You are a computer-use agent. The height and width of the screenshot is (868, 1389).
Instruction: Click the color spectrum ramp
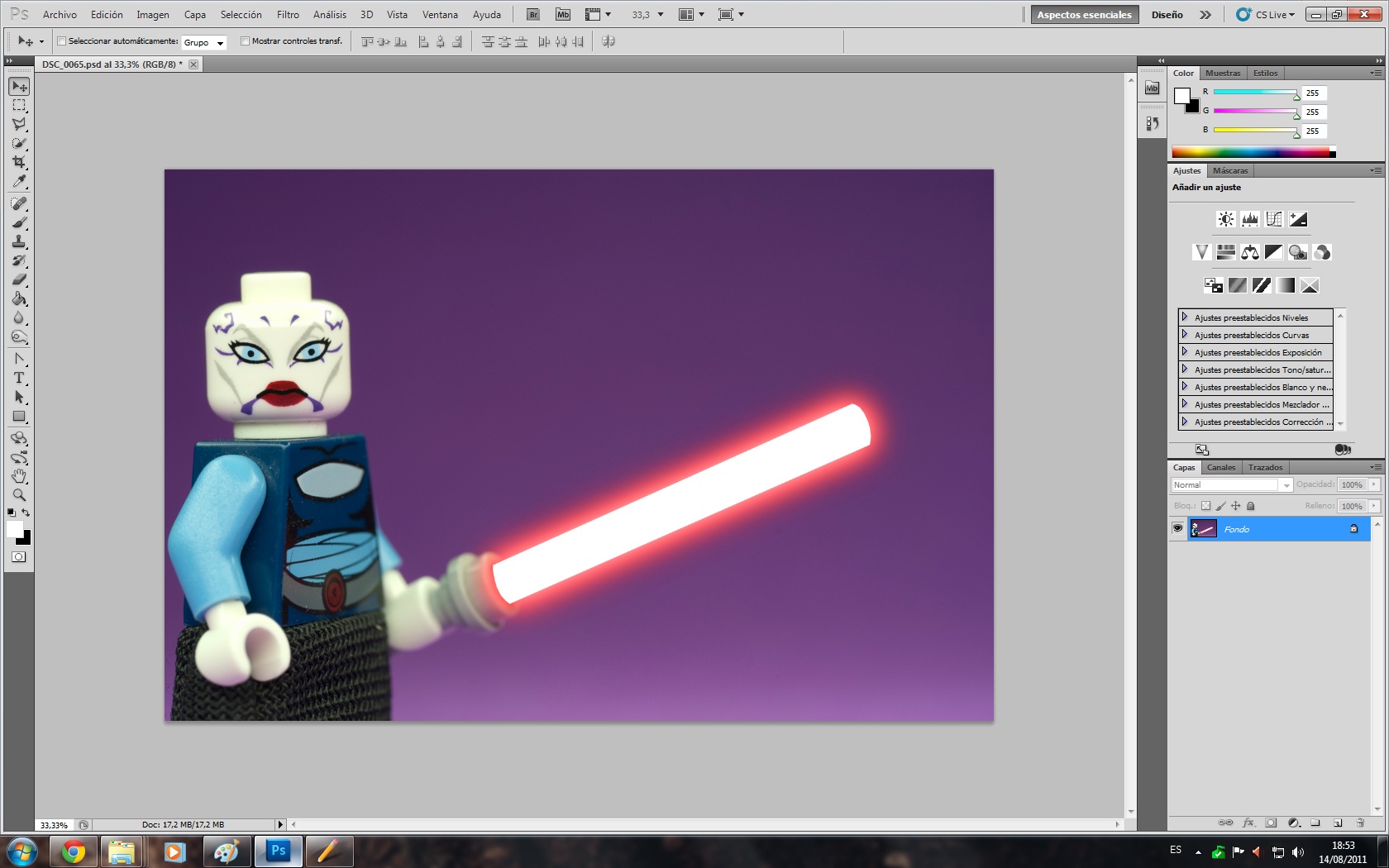(1253, 152)
